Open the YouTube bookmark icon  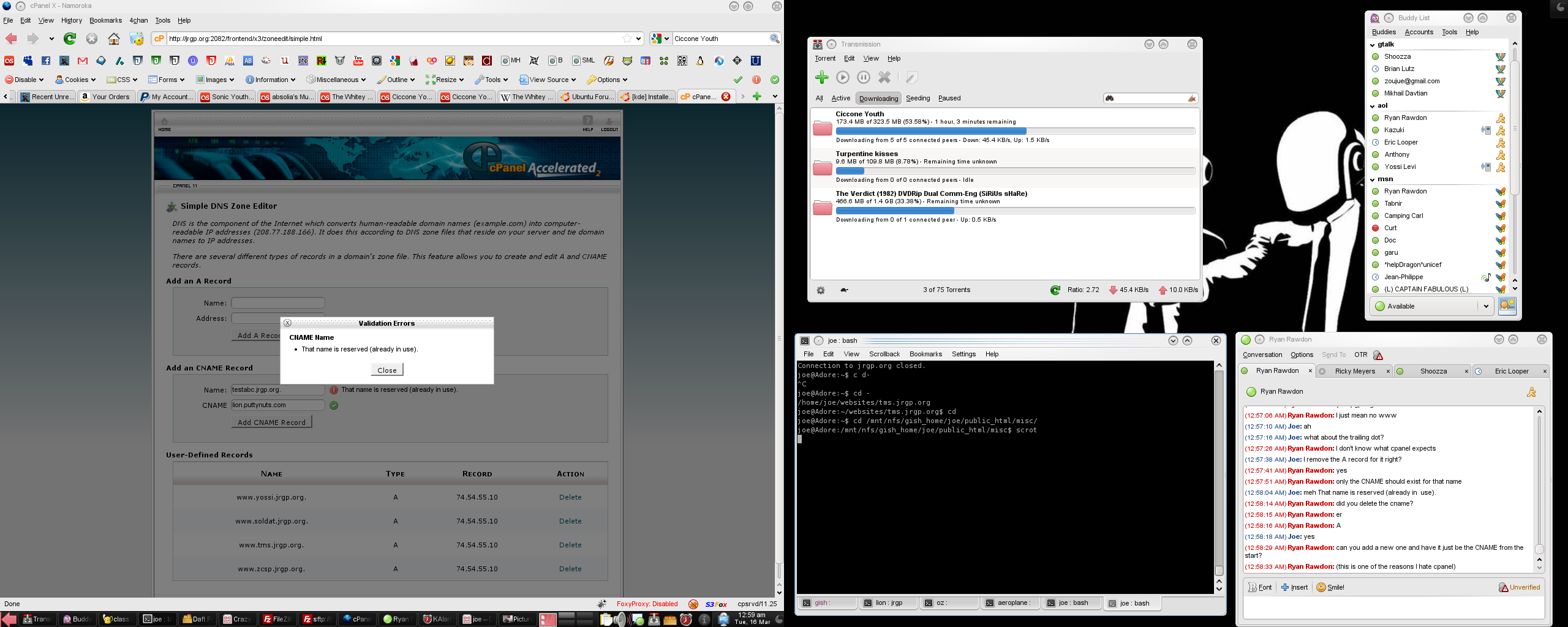(358, 61)
